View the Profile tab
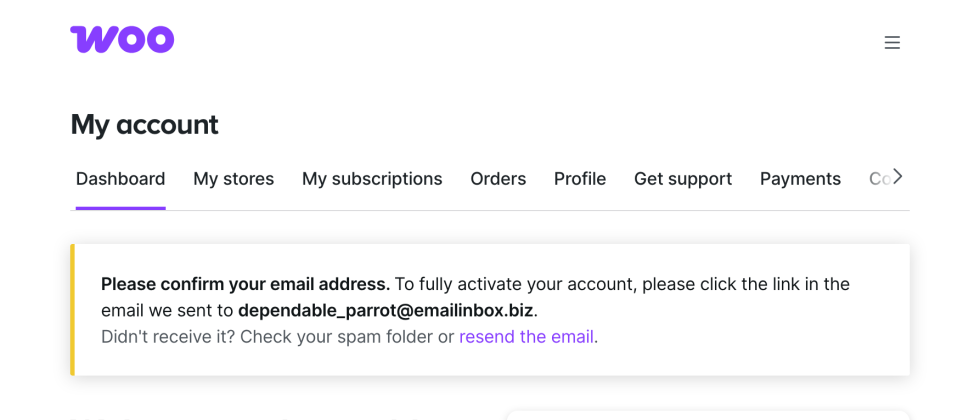Screen dimensions: 980x420 coord(580,179)
